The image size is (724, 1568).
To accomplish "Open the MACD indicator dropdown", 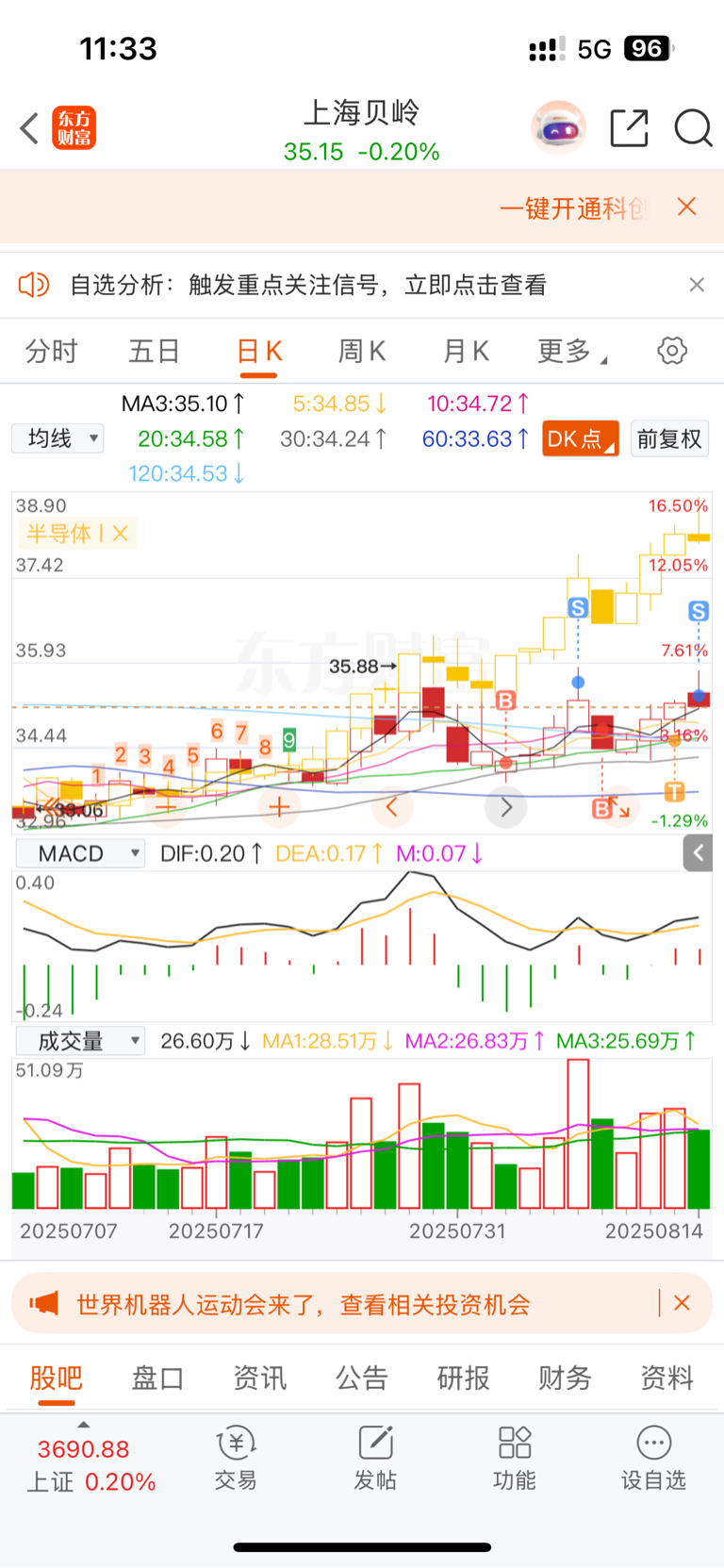I will coord(80,853).
